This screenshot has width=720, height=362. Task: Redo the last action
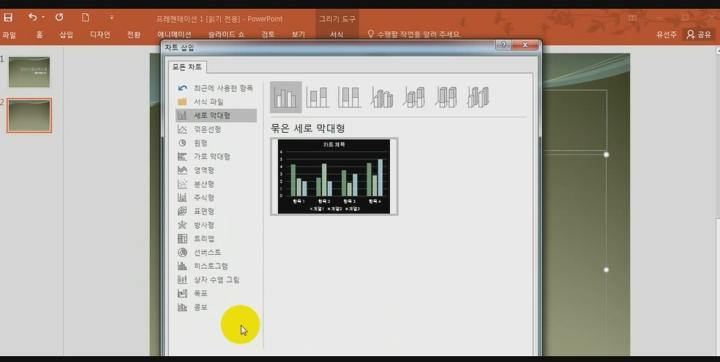[59, 17]
